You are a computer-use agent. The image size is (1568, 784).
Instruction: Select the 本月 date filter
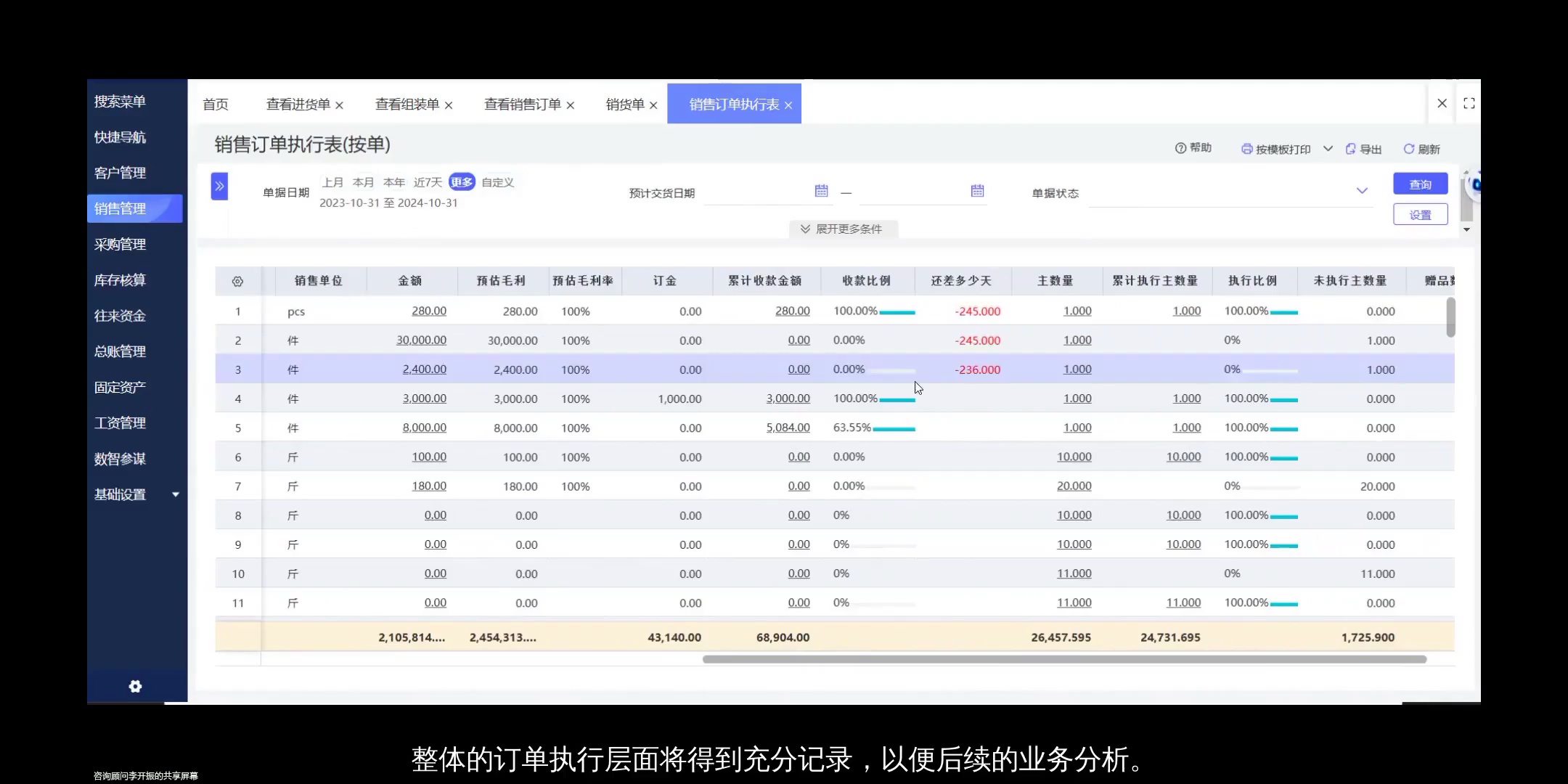click(x=363, y=182)
